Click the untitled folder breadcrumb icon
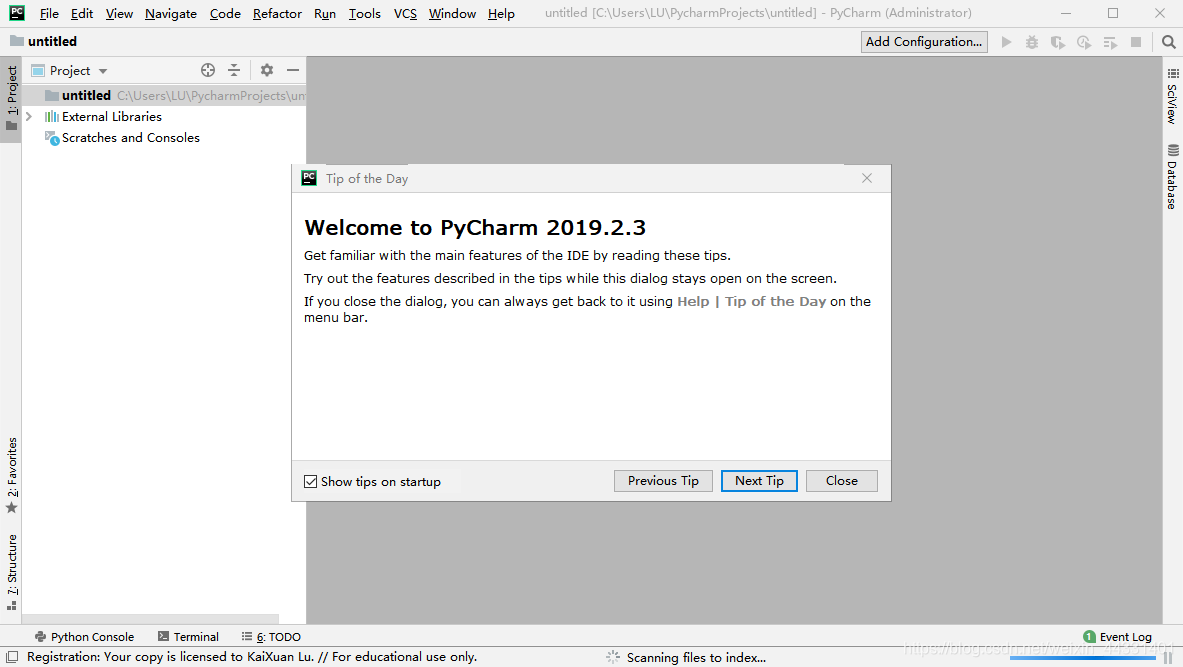The width and height of the screenshot is (1183, 667). [17, 41]
